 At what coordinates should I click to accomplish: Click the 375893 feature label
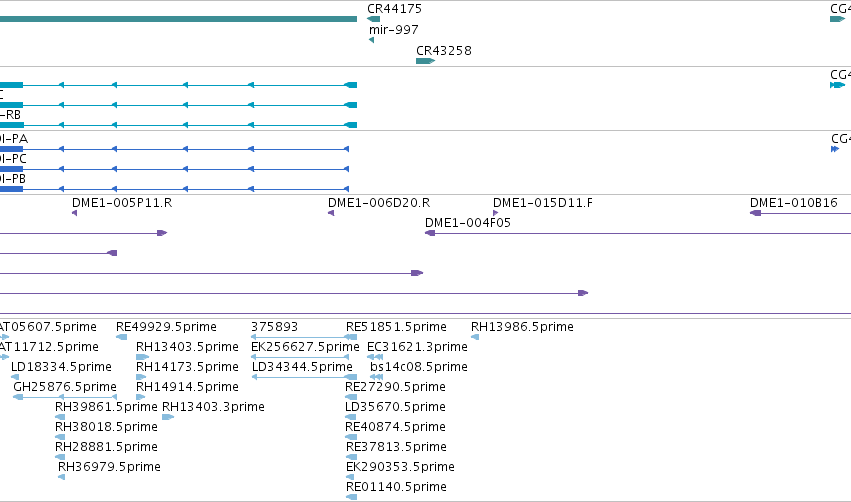coord(274,327)
